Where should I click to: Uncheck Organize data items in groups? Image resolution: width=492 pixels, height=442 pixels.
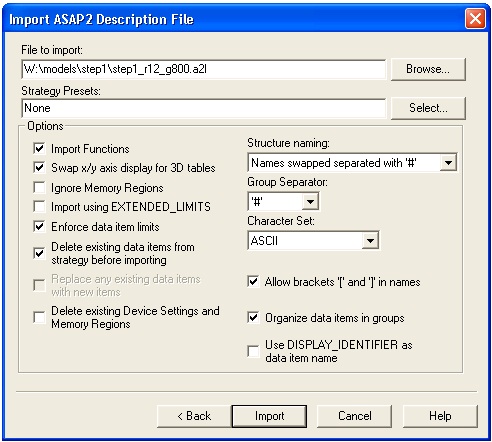tap(253, 317)
